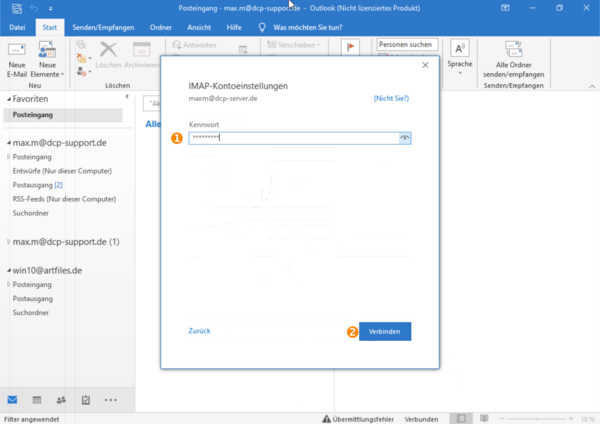Image resolution: width=600 pixels, height=424 pixels.
Task: Select Suchordner under win10@artfiles.de
Action: (x=31, y=313)
